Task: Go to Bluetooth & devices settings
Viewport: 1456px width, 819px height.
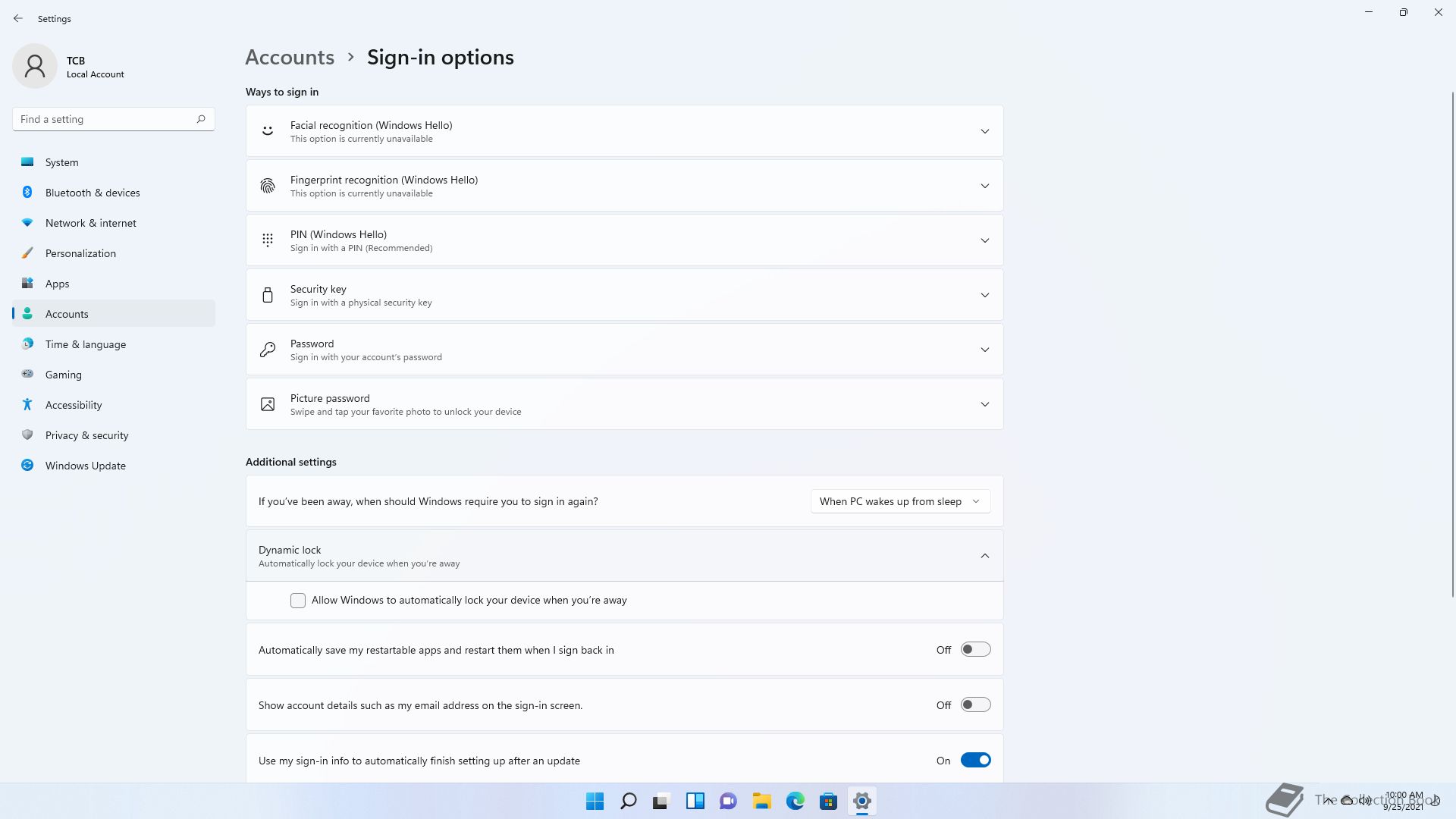Action: pyautogui.click(x=114, y=193)
